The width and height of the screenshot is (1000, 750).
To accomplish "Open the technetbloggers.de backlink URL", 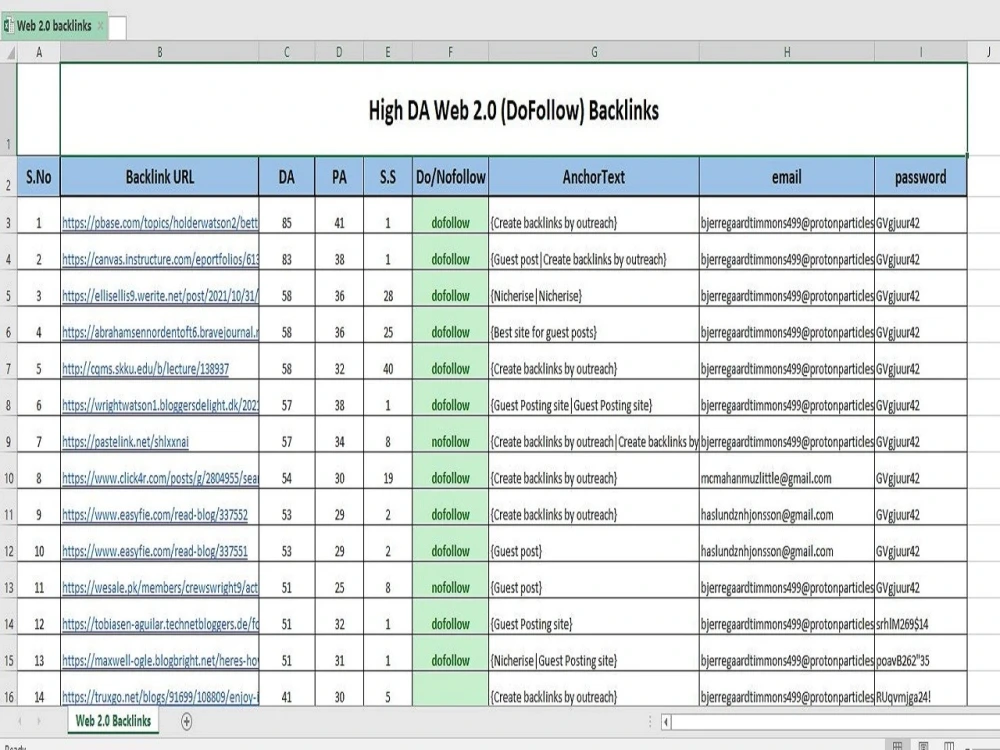I will pyautogui.click(x=160, y=624).
